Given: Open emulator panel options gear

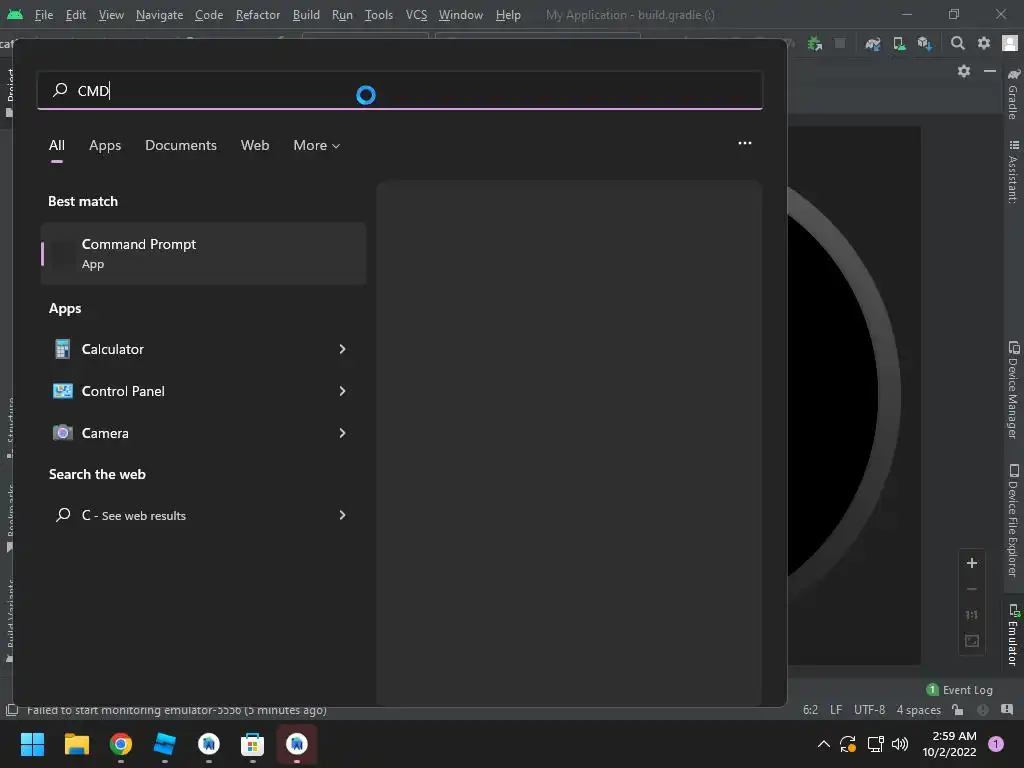Looking at the screenshot, I should pyautogui.click(x=964, y=71).
